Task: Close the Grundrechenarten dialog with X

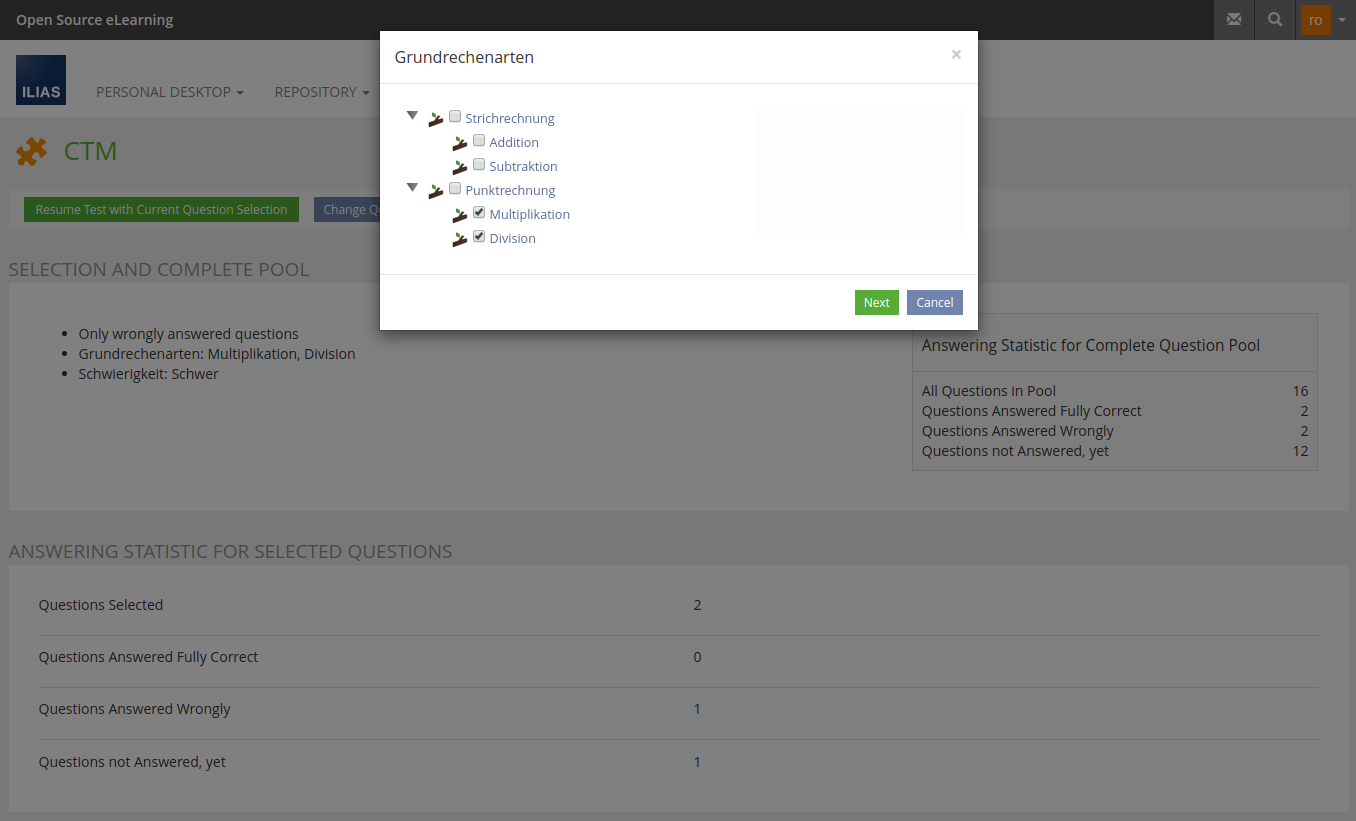Action: 956,55
